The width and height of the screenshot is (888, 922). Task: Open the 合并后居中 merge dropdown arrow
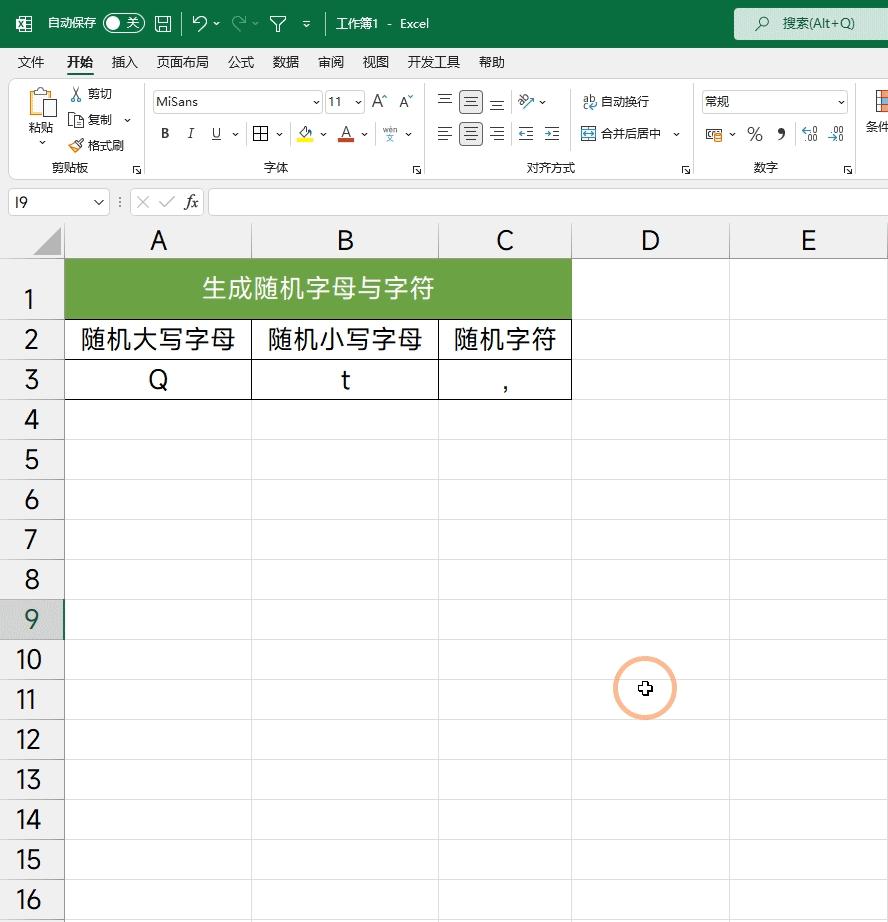pyautogui.click(x=676, y=134)
